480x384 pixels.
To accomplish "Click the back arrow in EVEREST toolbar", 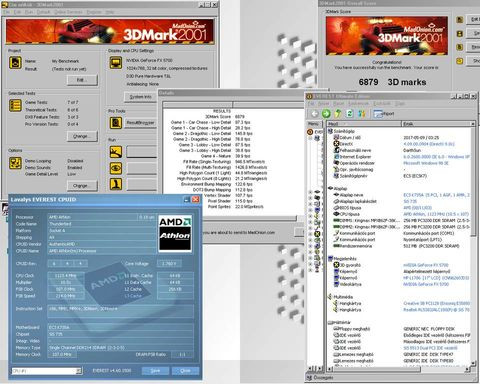I will coord(314,113).
